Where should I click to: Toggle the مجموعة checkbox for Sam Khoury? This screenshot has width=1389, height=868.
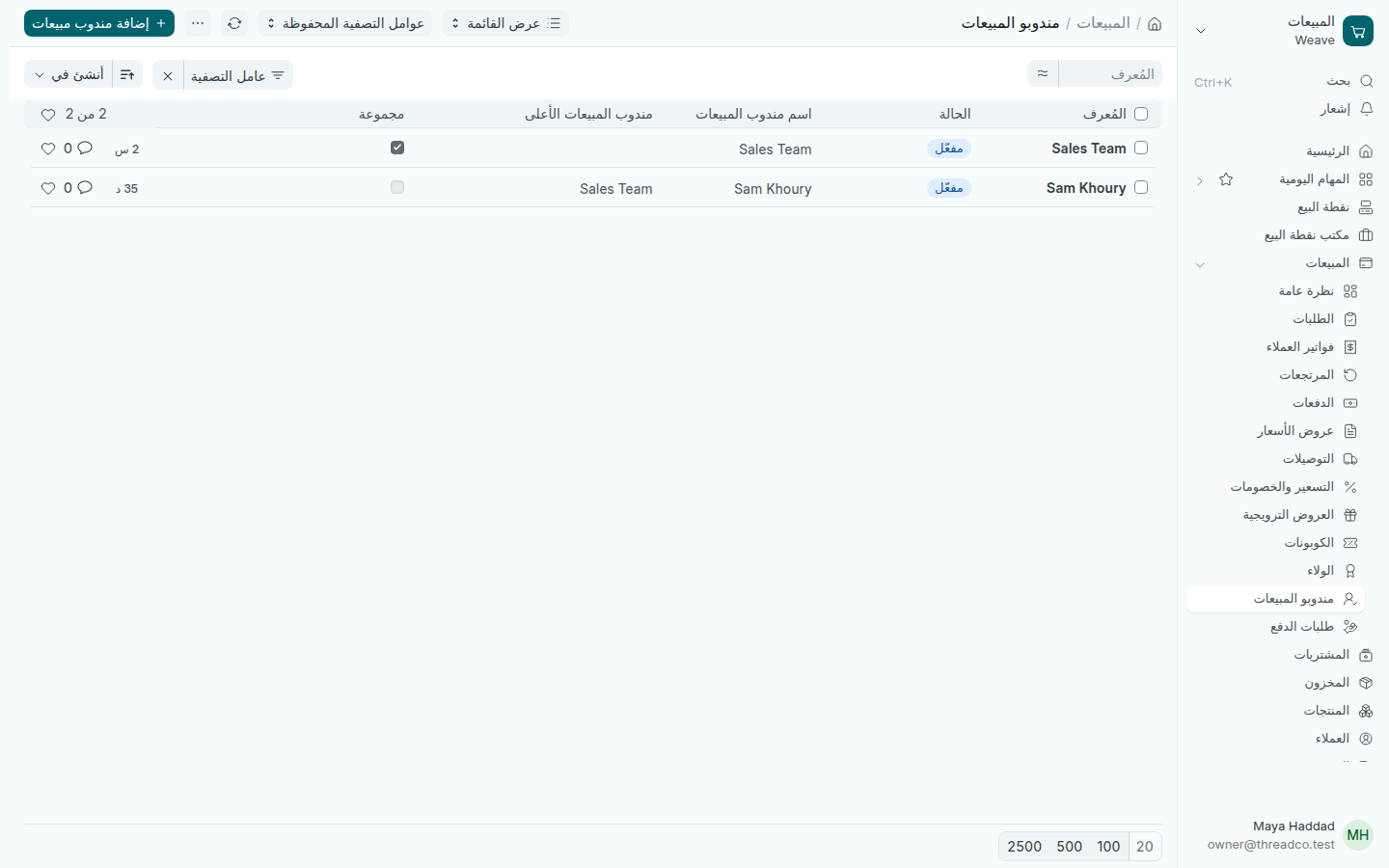[x=397, y=187]
